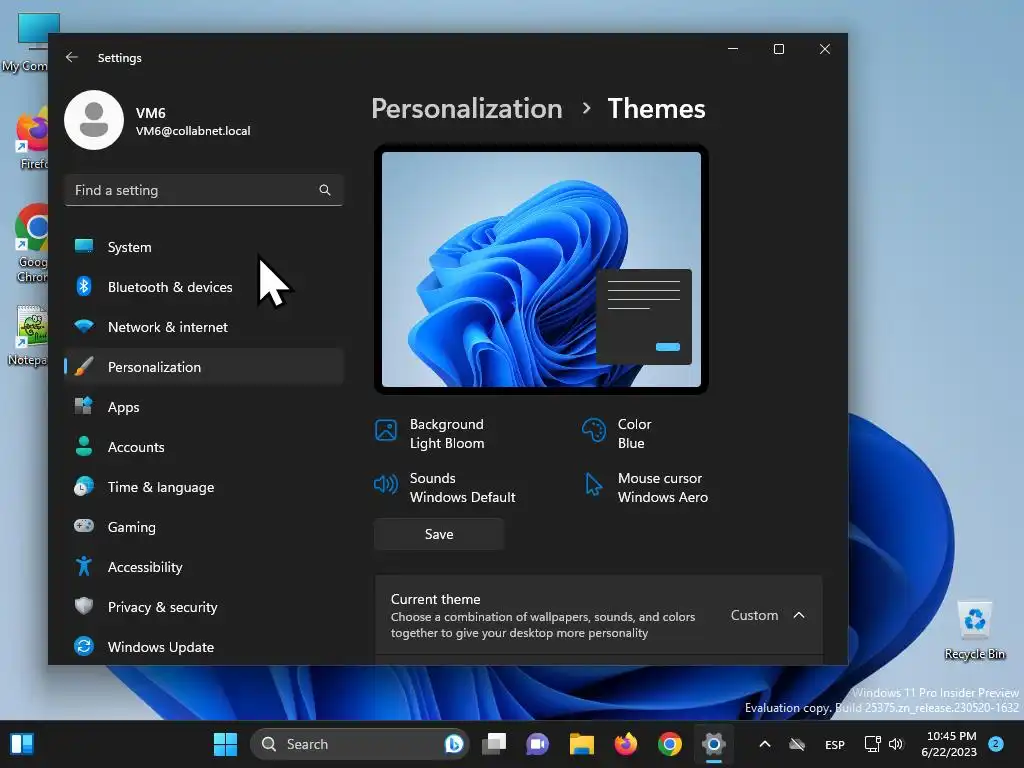The height and width of the screenshot is (768, 1024).
Task: Open the Widgets button on taskbar
Action: coord(22,744)
